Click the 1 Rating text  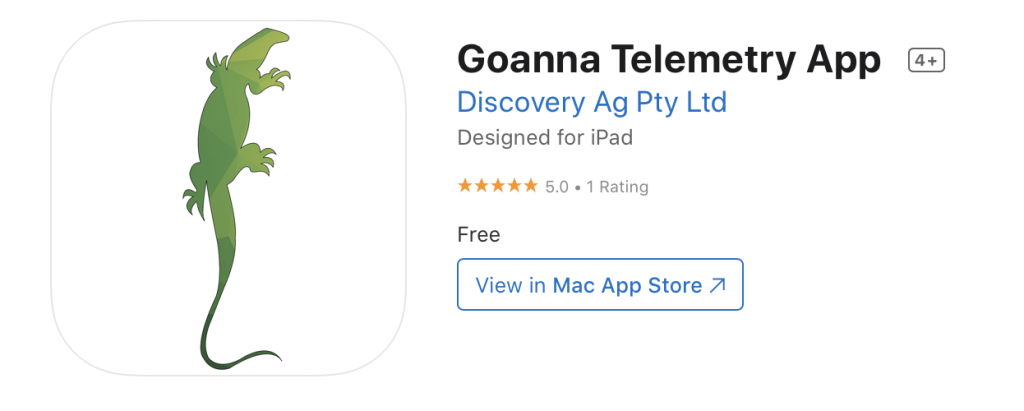pyautogui.click(x=617, y=187)
